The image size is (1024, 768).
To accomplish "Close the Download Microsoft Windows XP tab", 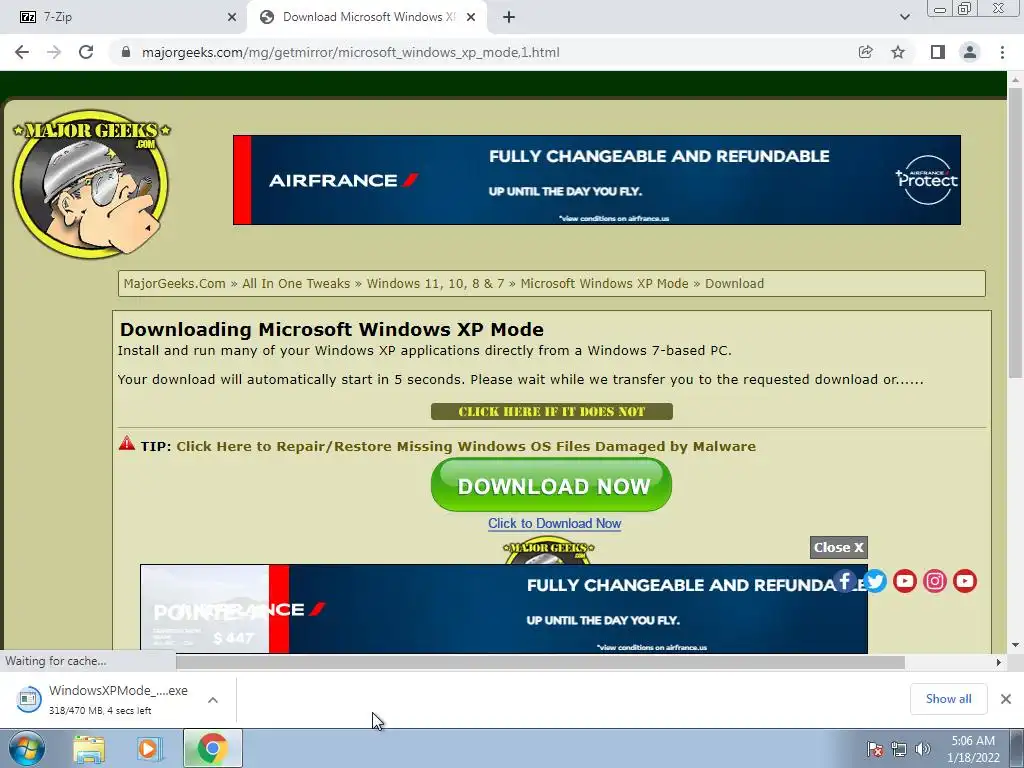I will 471,17.
